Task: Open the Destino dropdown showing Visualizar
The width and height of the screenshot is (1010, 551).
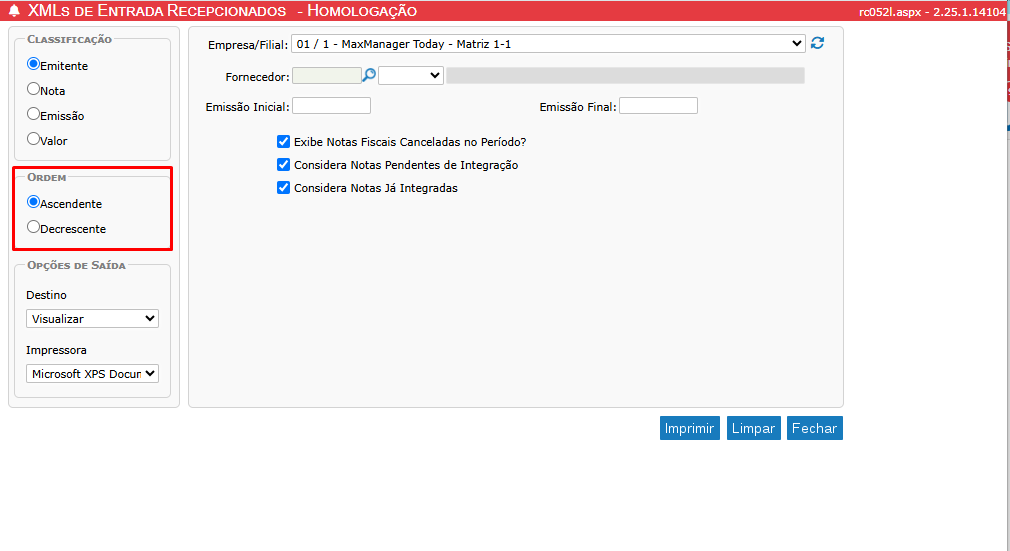Action: click(92, 319)
